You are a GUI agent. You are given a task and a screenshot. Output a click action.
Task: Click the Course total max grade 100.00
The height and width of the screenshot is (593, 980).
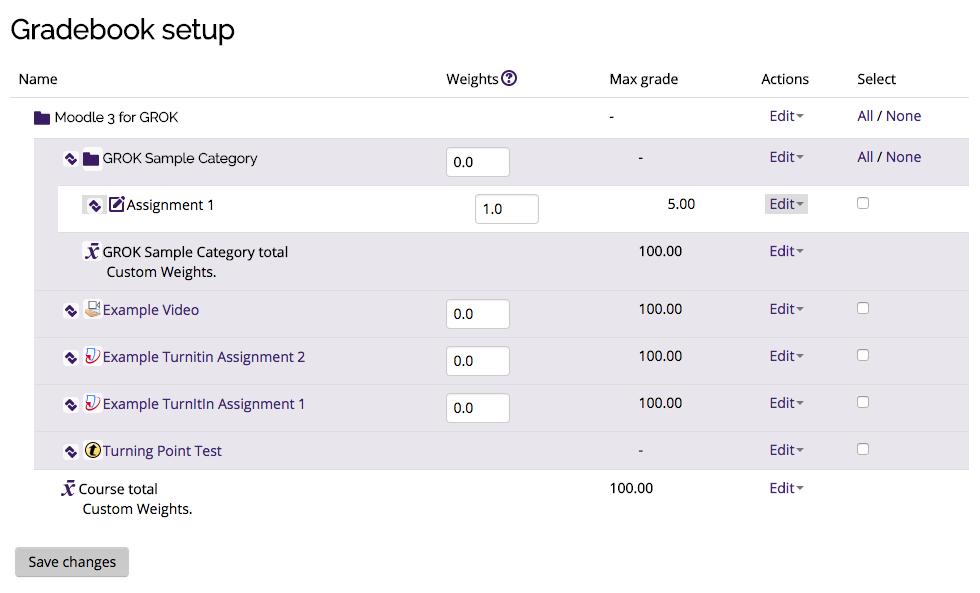pos(631,488)
